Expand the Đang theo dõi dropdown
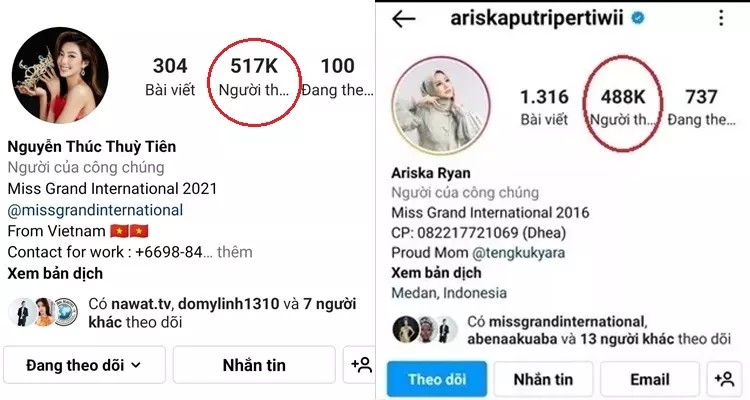This screenshot has height=400, width=750. [x=84, y=366]
